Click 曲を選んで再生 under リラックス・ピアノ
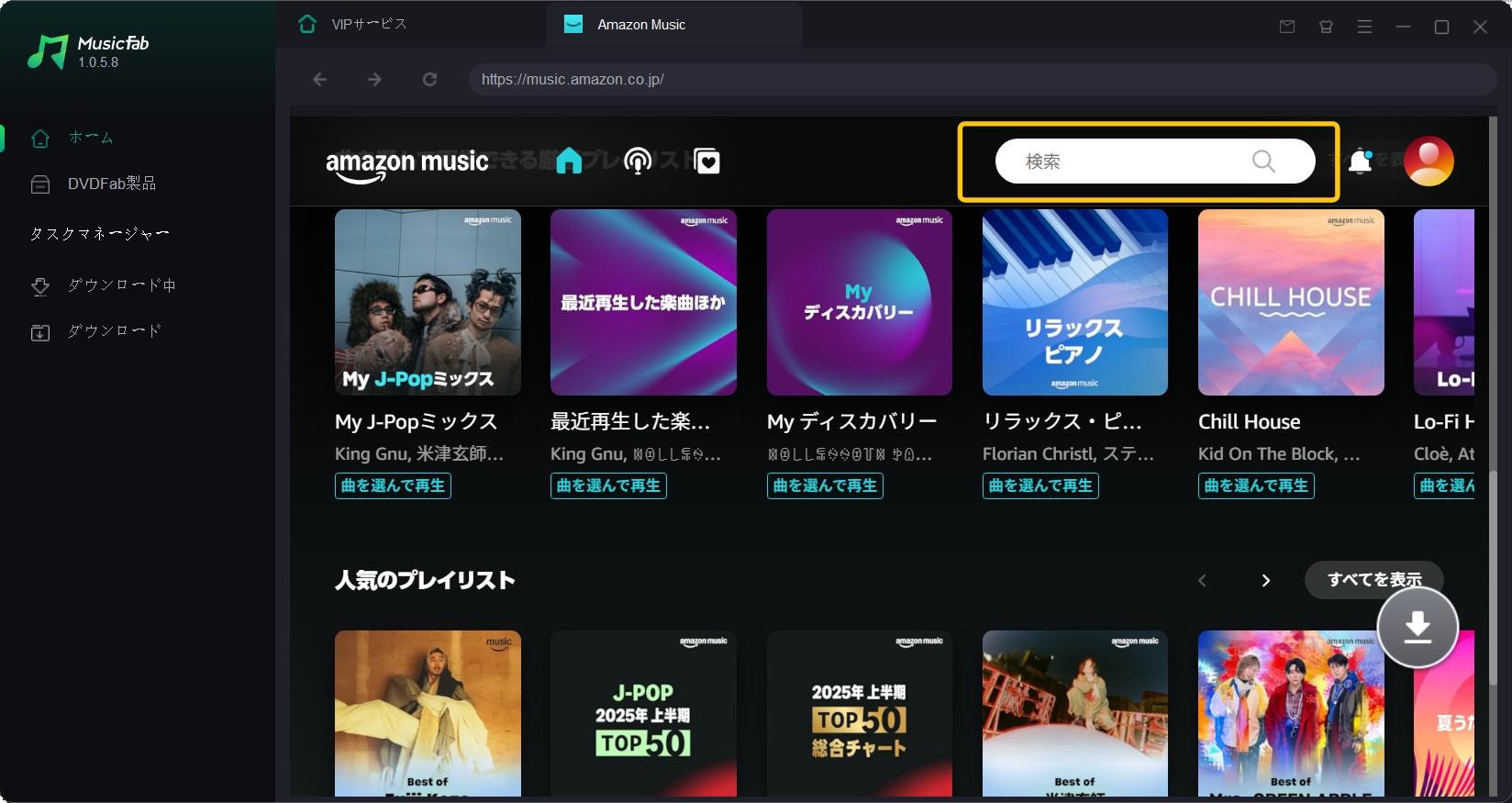 (1040, 485)
